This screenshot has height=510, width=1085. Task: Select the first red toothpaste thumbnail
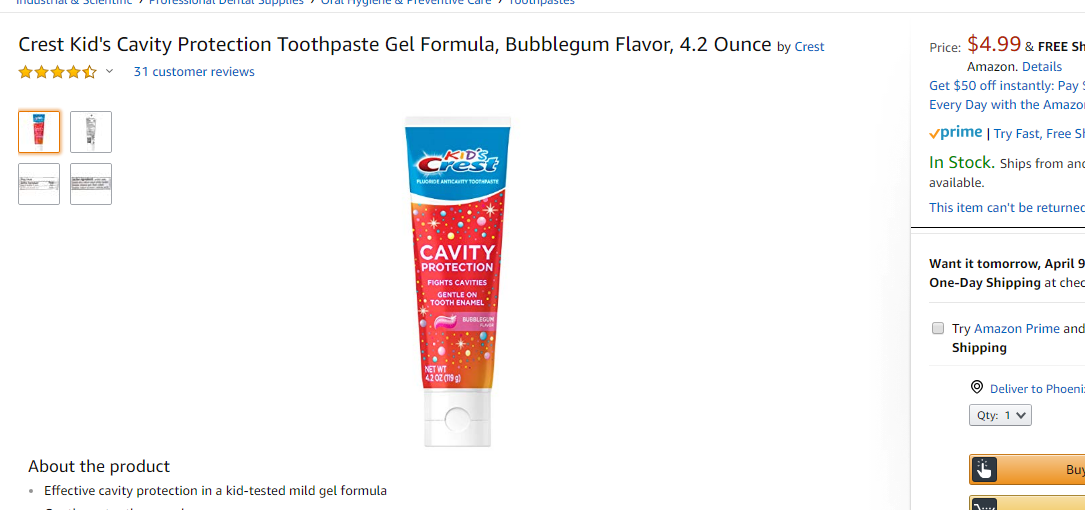(39, 131)
